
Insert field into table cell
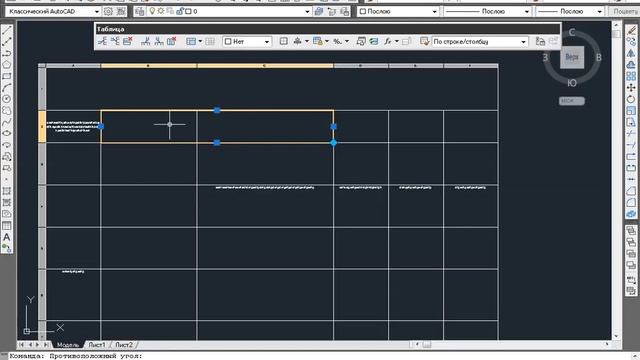[x=374, y=41]
